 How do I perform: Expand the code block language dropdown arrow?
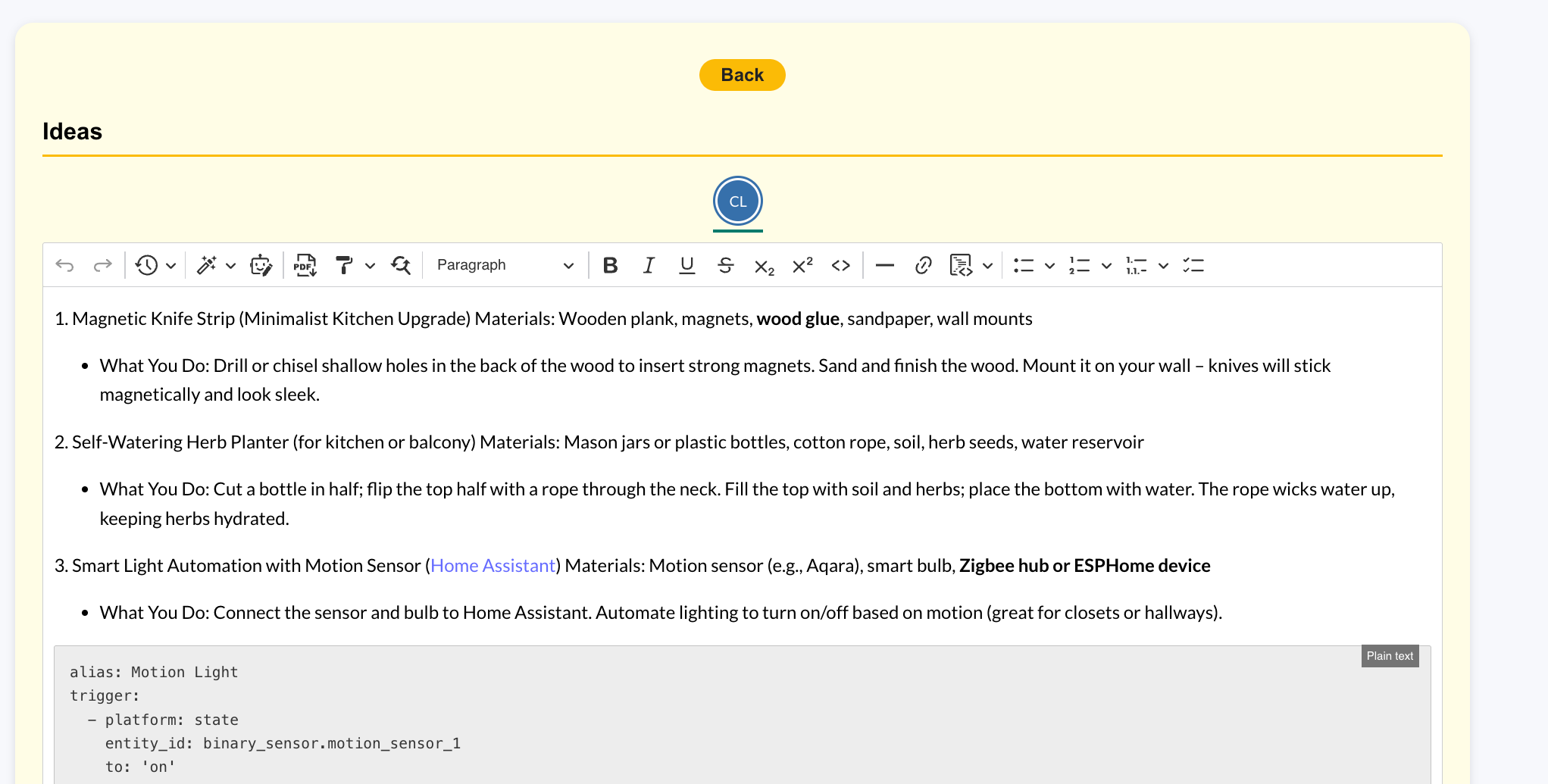tap(987, 266)
